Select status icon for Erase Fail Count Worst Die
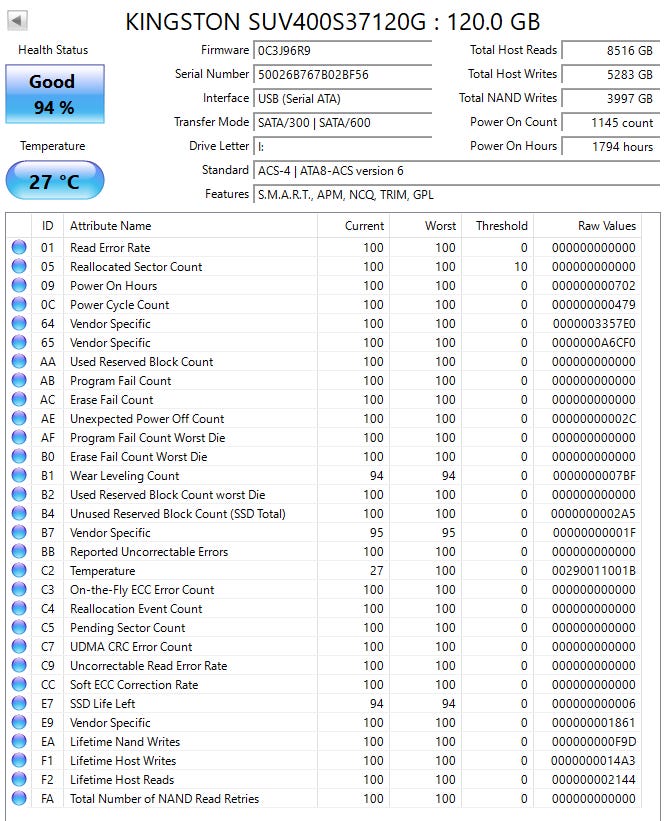This screenshot has width=668, height=821. pyautogui.click(x=19, y=456)
